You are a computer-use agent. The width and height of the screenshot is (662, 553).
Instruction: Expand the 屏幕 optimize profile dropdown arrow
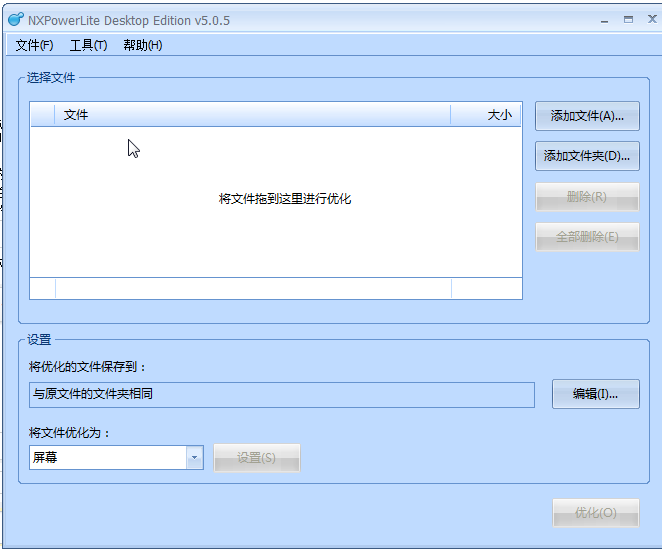click(195, 457)
